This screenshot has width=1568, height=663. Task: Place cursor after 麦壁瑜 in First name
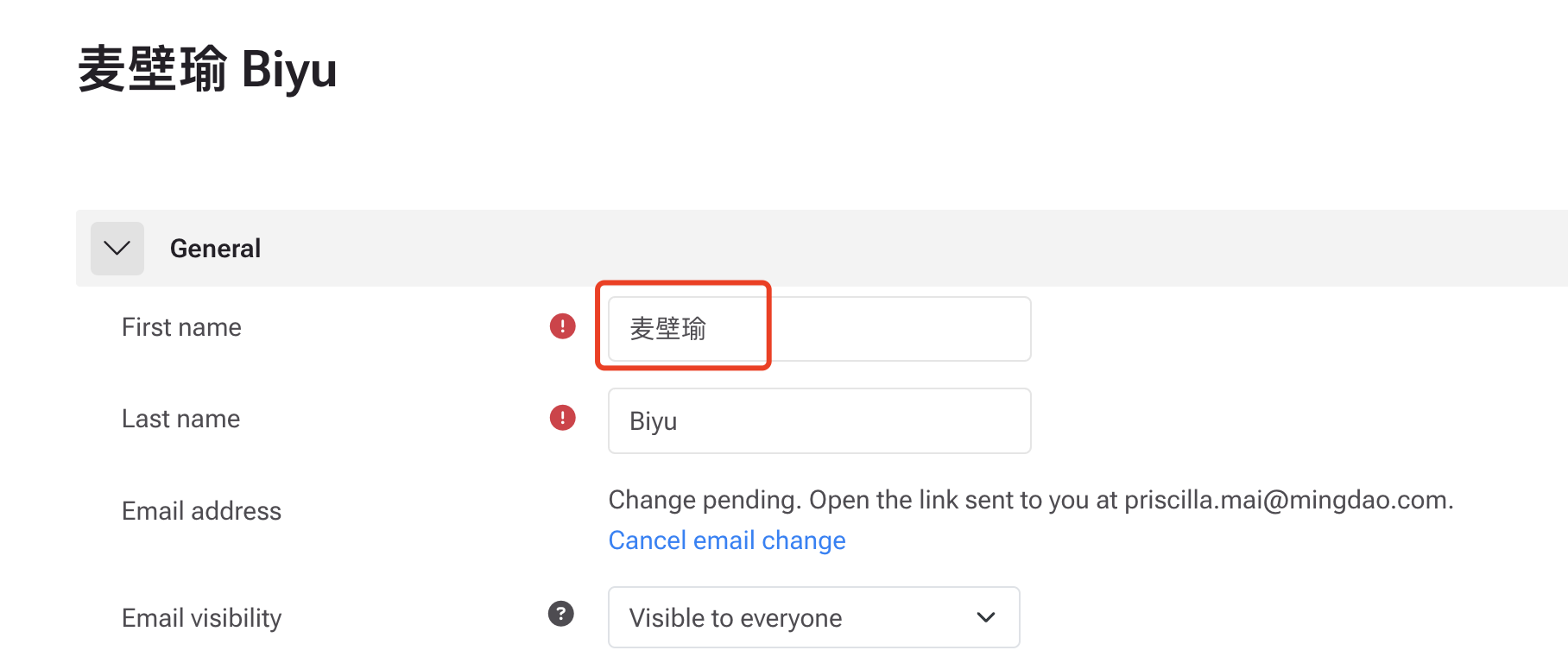tap(709, 329)
